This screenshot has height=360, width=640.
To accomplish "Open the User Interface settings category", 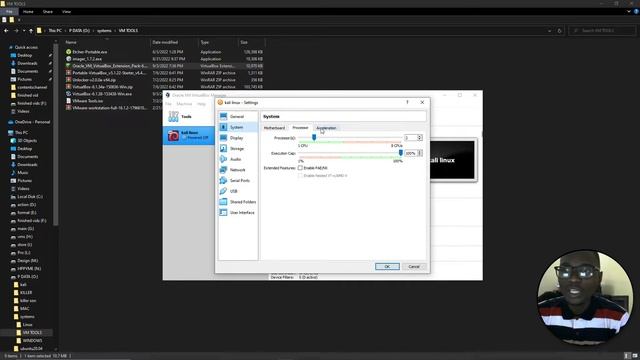I will point(242,212).
